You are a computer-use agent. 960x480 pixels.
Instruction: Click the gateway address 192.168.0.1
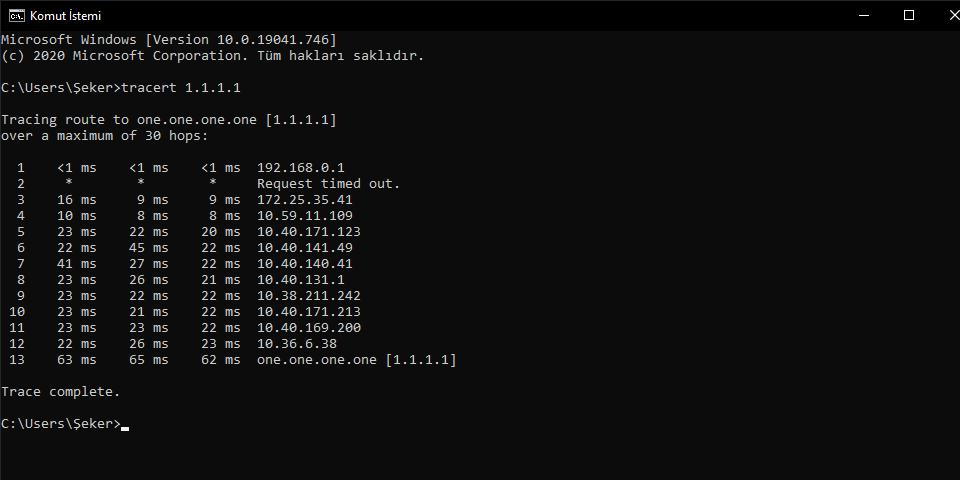coord(301,168)
